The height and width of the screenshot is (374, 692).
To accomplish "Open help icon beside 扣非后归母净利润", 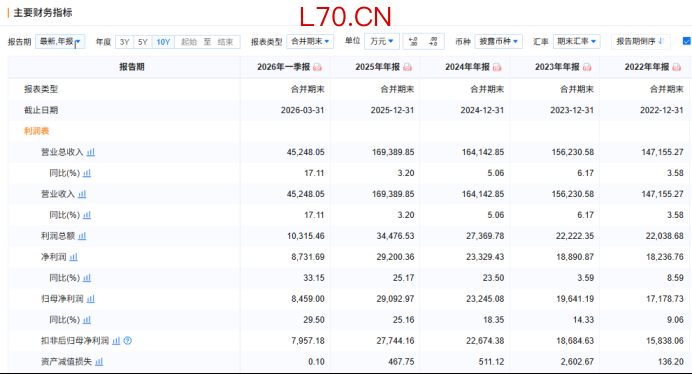I will point(128,341).
